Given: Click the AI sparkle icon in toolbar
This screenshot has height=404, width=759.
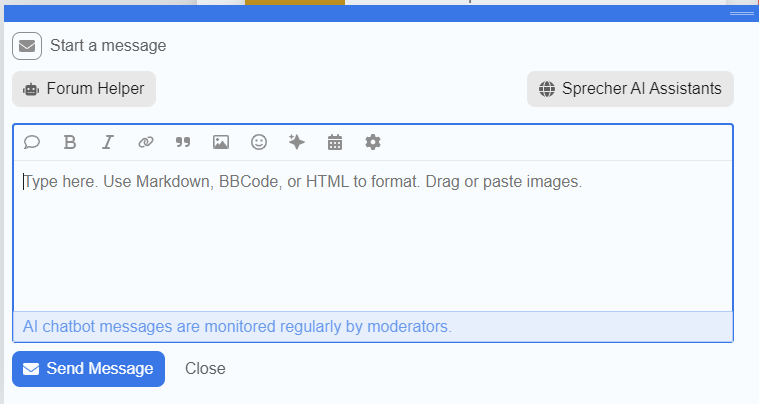Looking at the screenshot, I should click(x=296, y=143).
